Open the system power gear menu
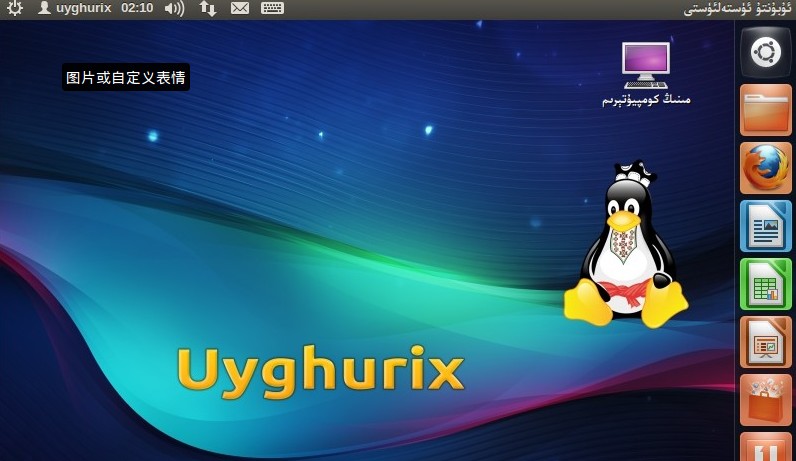796x461 pixels. [x=15, y=8]
